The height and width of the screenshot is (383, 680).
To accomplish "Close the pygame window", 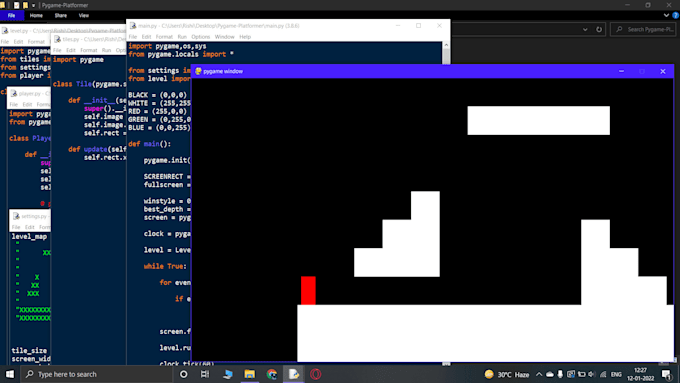I will [x=663, y=71].
